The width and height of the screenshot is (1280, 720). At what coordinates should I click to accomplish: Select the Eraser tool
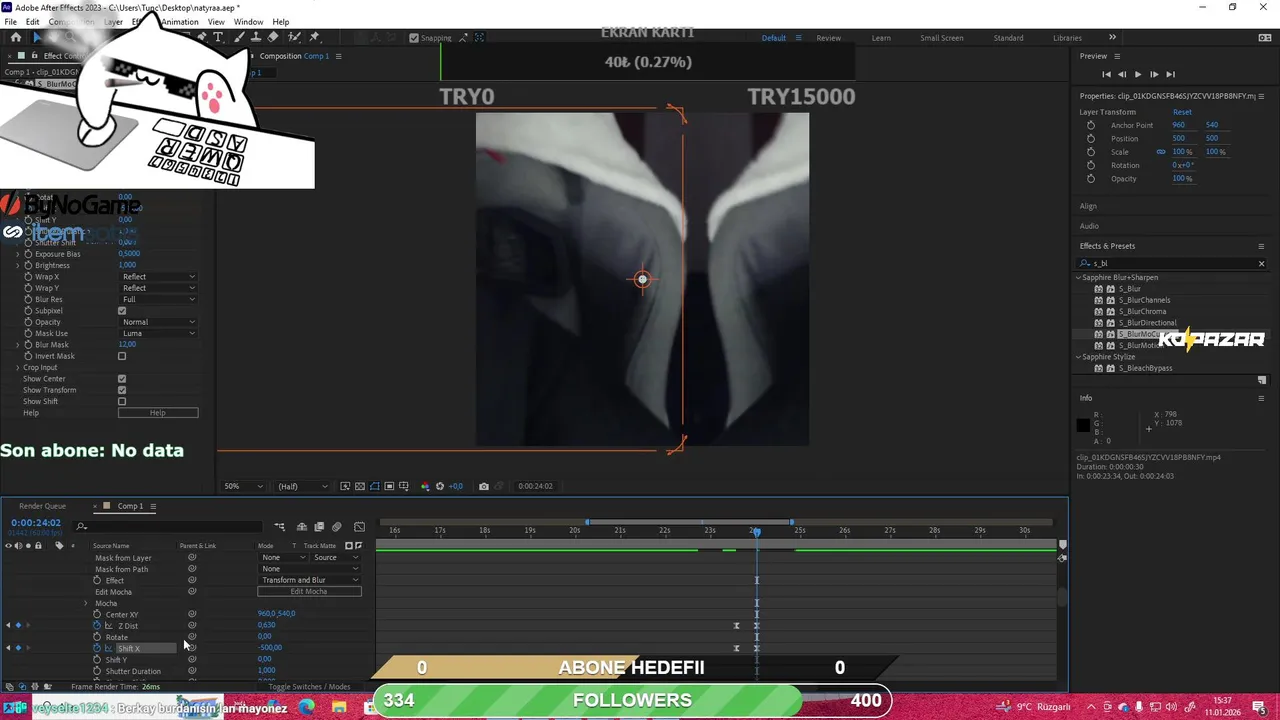[x=273, y=38]
